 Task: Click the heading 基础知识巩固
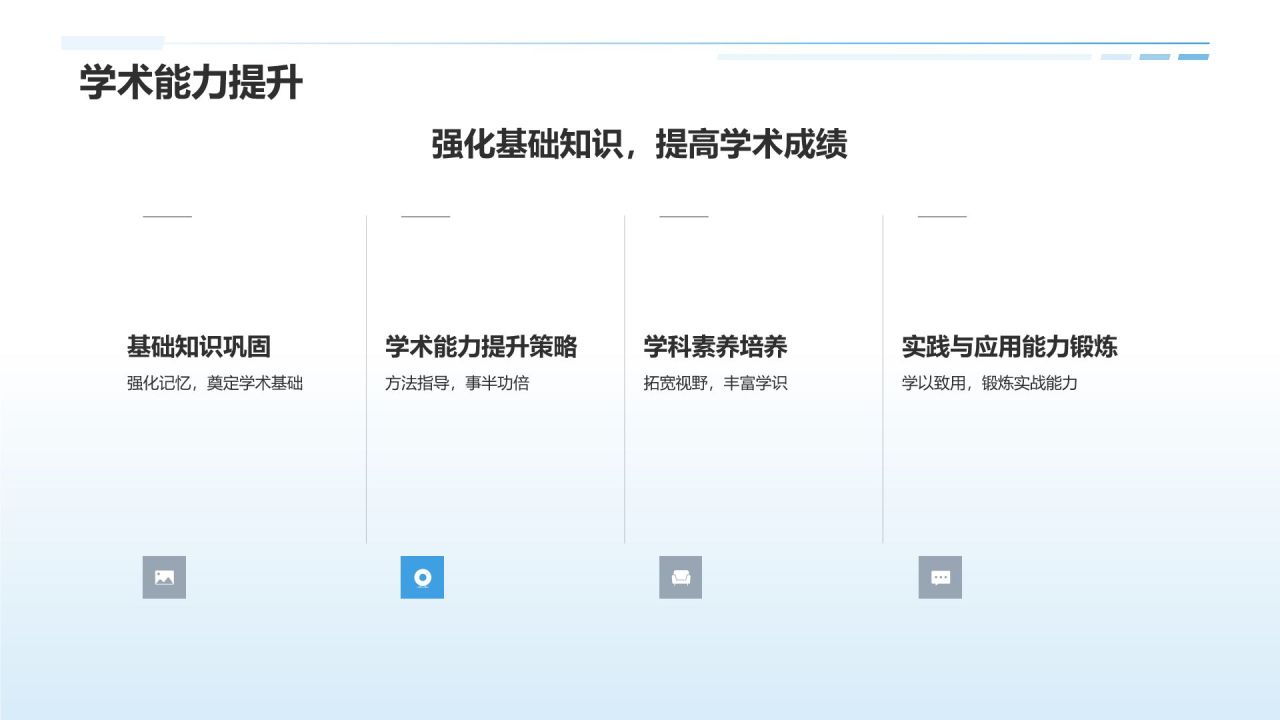pos(199,347)
